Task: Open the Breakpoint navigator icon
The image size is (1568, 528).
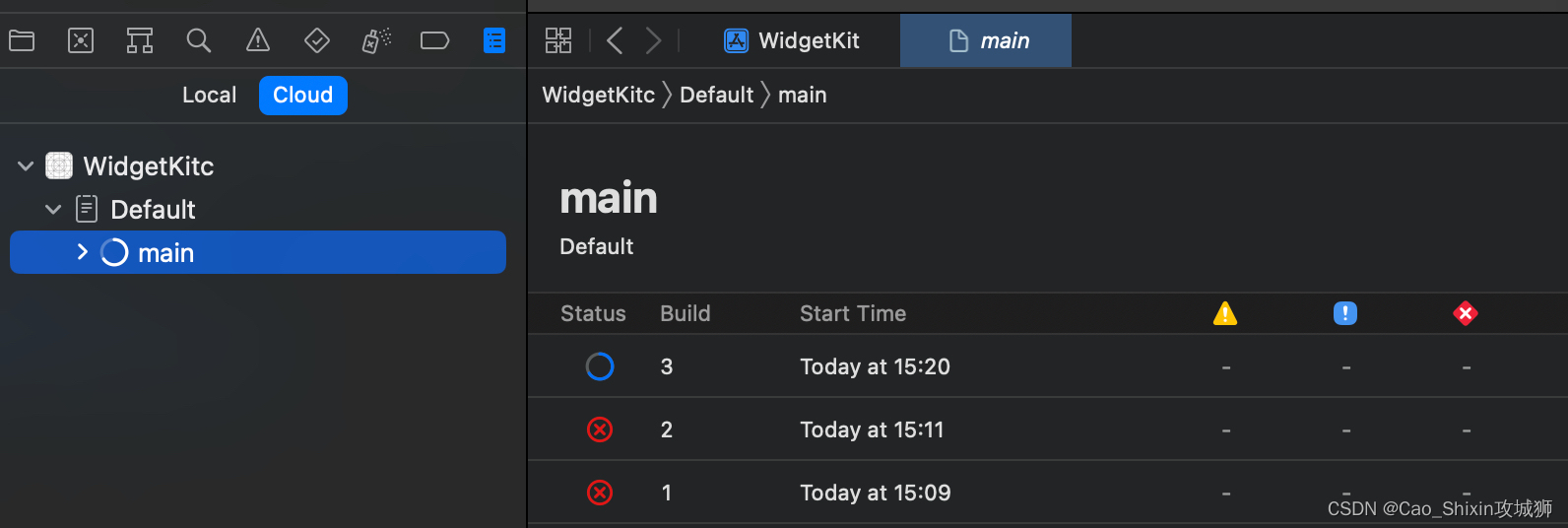Action: [x=434, y=40]
